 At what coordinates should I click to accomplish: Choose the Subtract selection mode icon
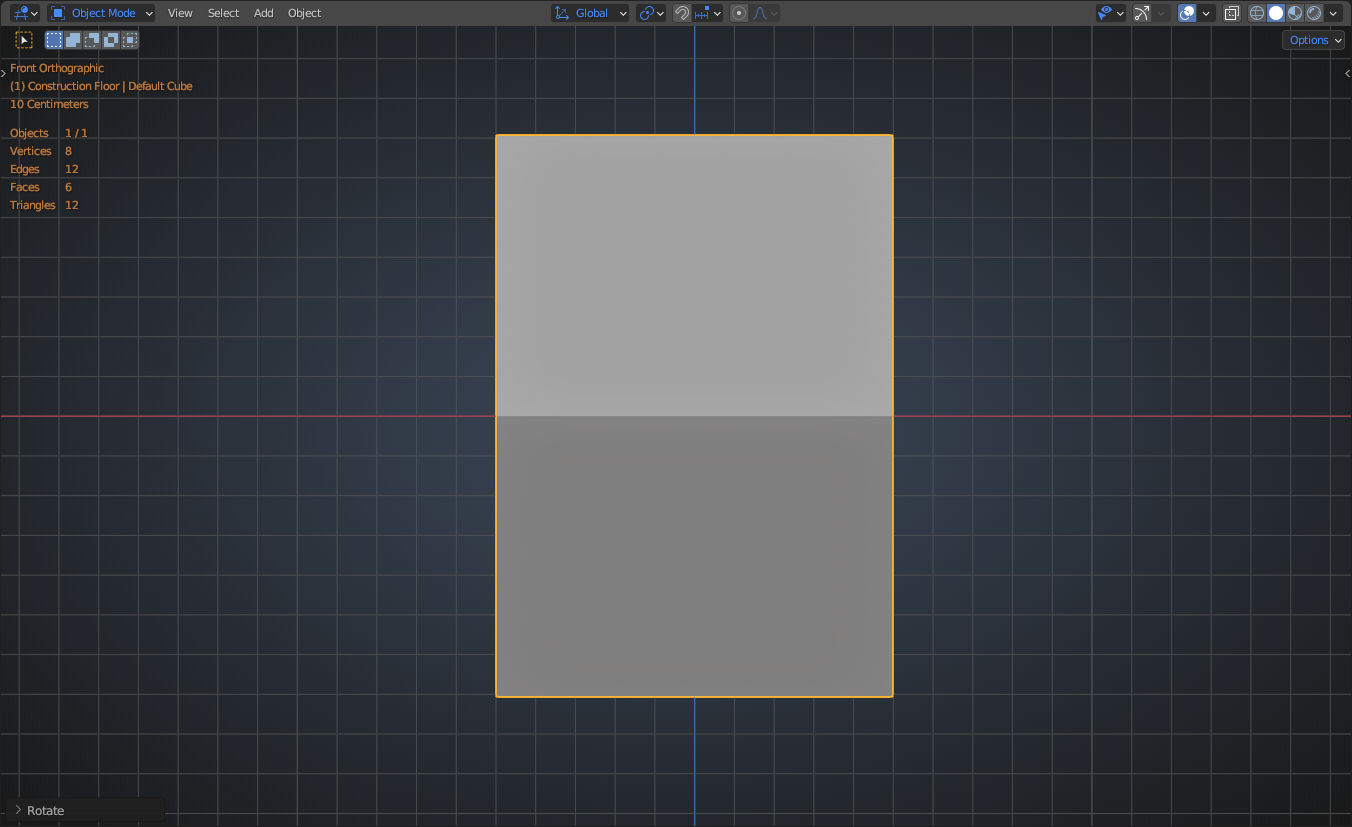(x=92, y=40)
